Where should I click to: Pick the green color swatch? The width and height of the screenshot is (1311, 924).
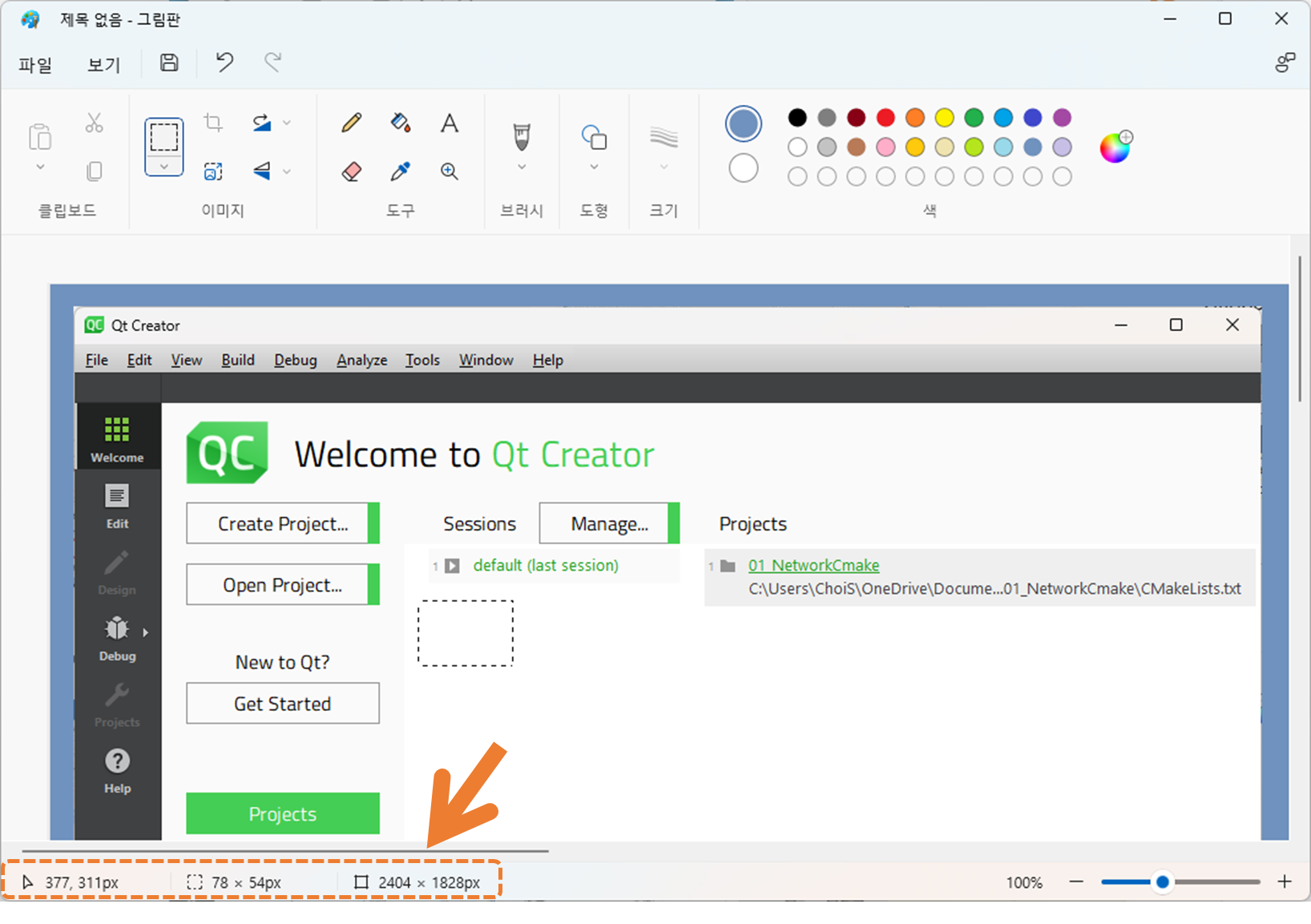pos(974,118)
